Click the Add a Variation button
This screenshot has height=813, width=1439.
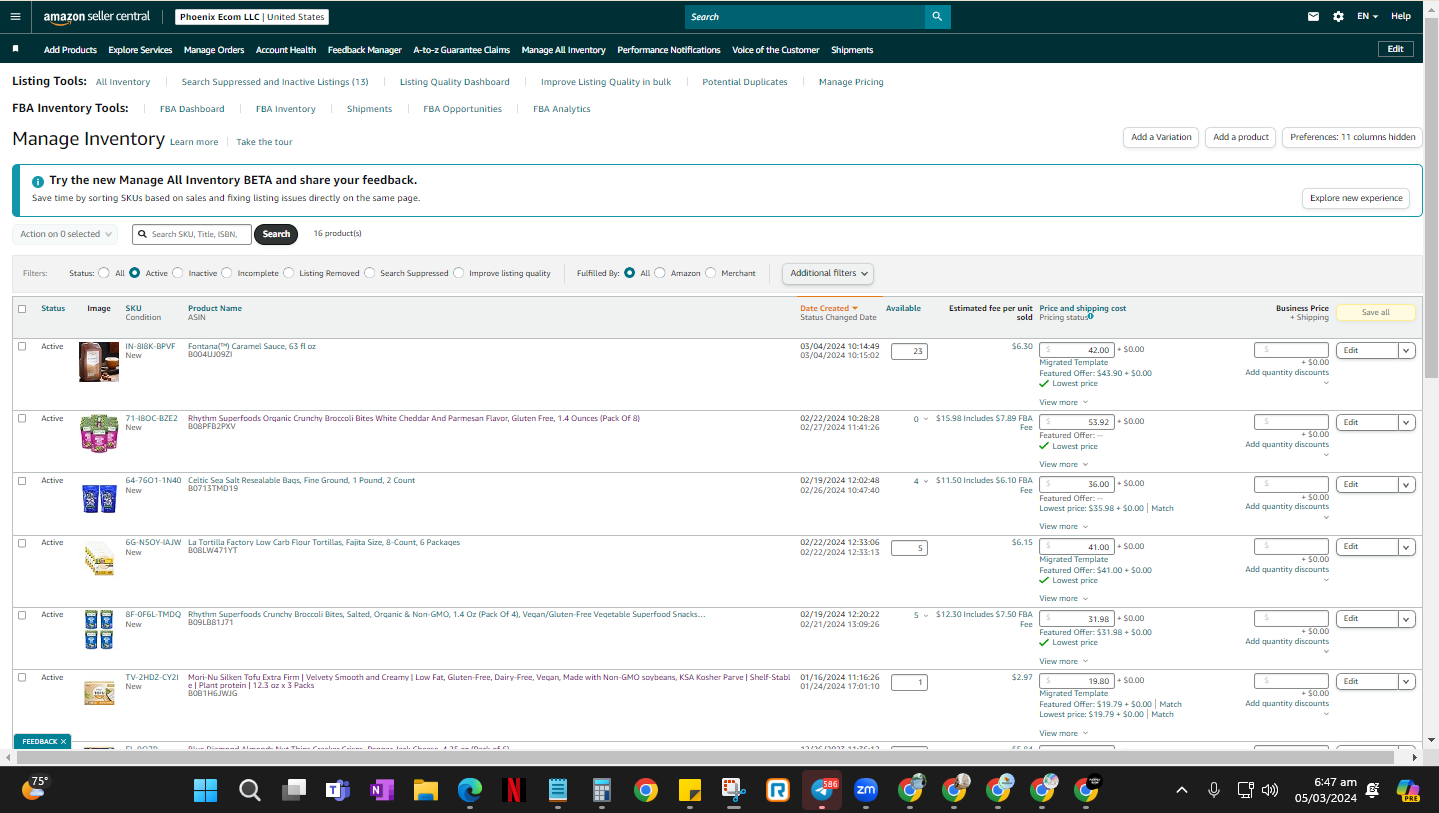coord(1161,137)
